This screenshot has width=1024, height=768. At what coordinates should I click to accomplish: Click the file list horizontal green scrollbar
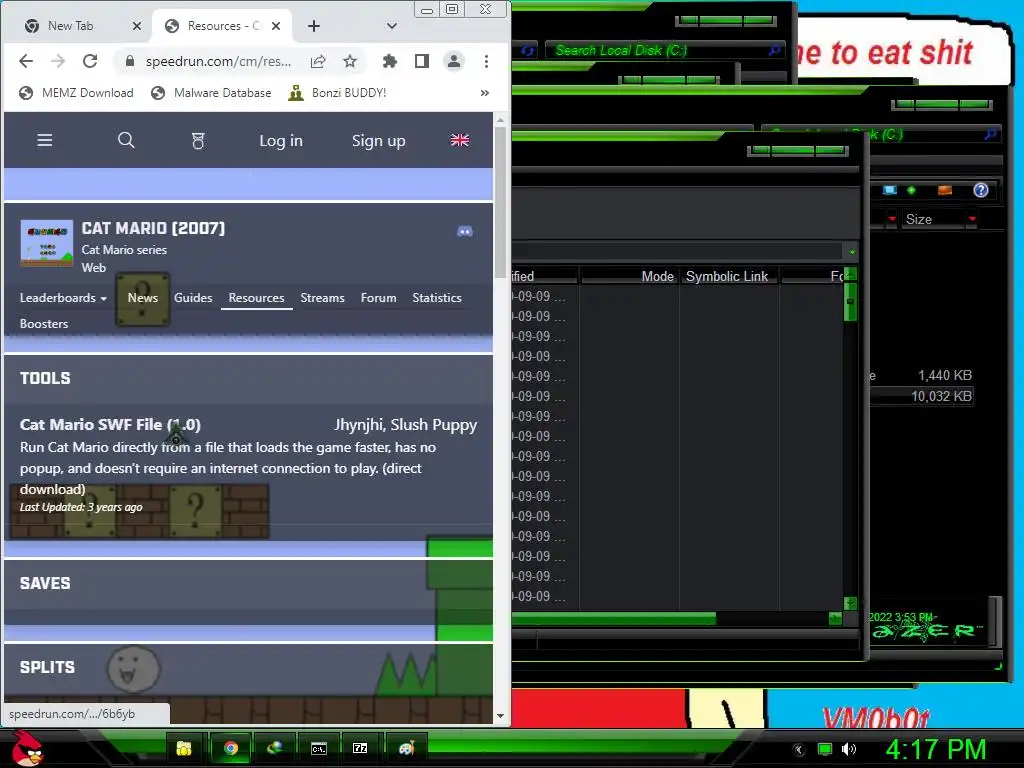[x=614, y=617]
